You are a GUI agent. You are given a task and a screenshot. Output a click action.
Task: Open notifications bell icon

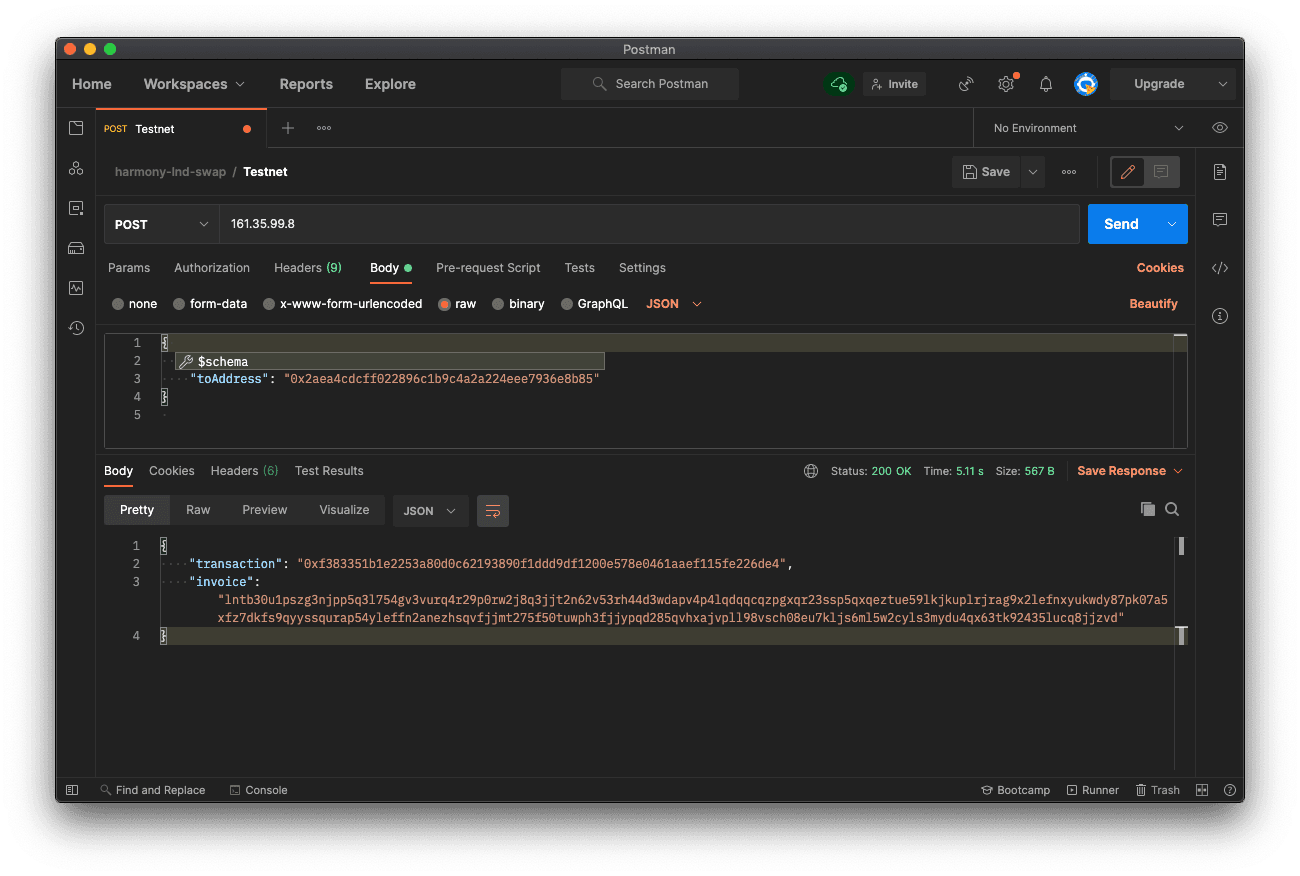[1046, 84]
